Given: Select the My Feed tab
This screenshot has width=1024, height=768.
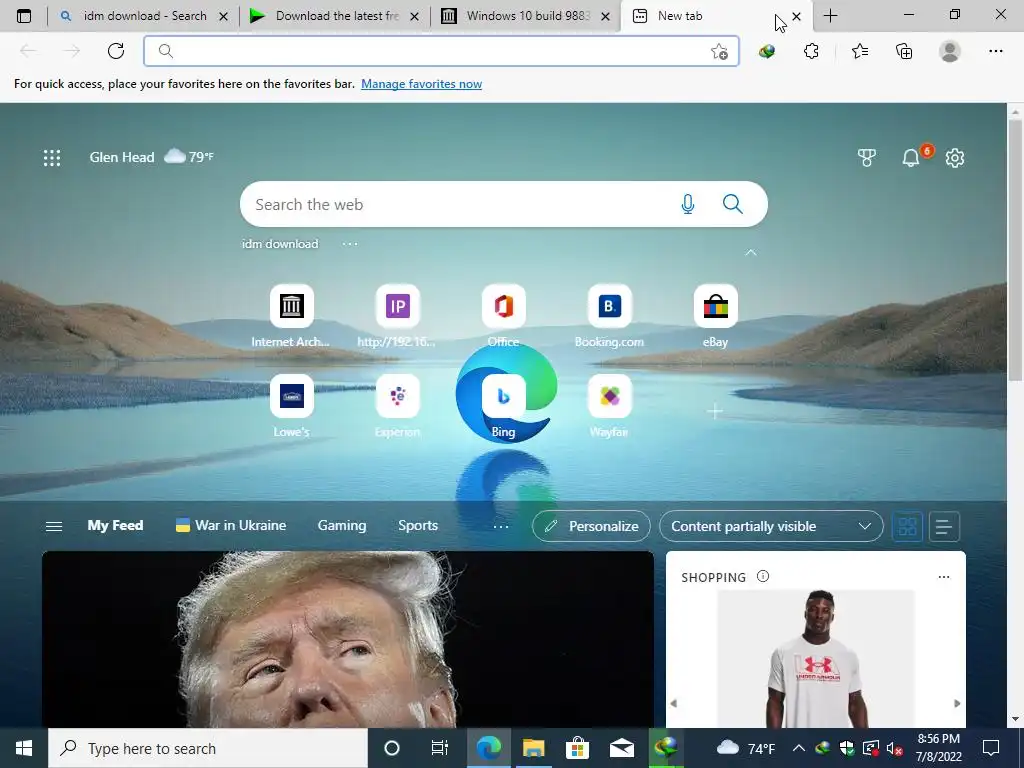Looking at the screenshot, I should pos(116,526).
